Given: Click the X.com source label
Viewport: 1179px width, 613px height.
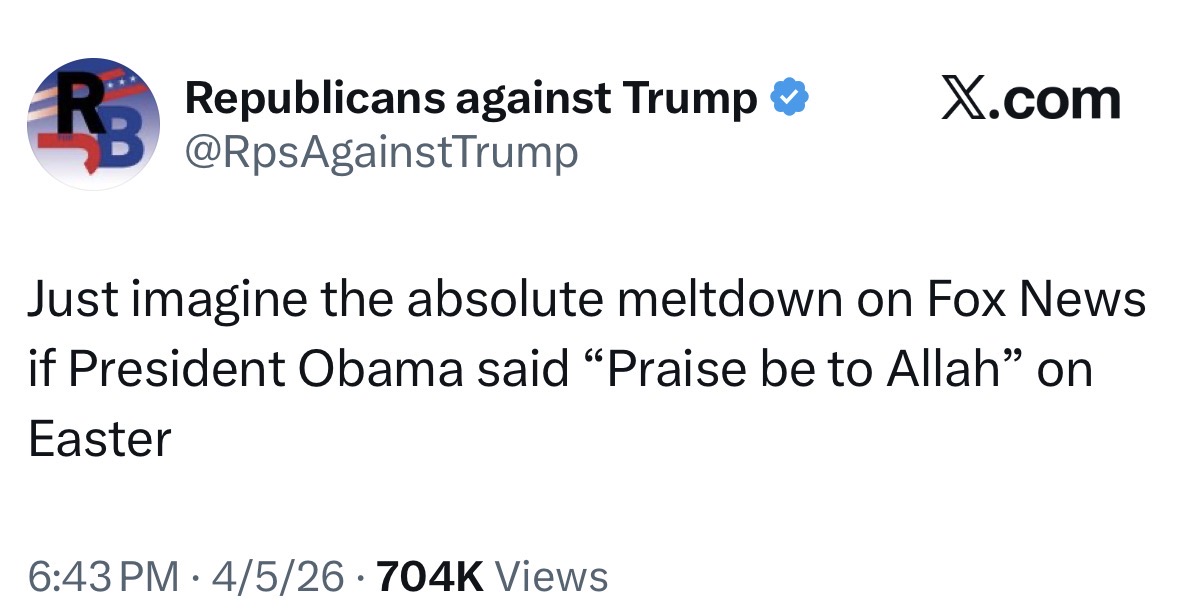Looking at the screenshot, I should (1031, 99).
